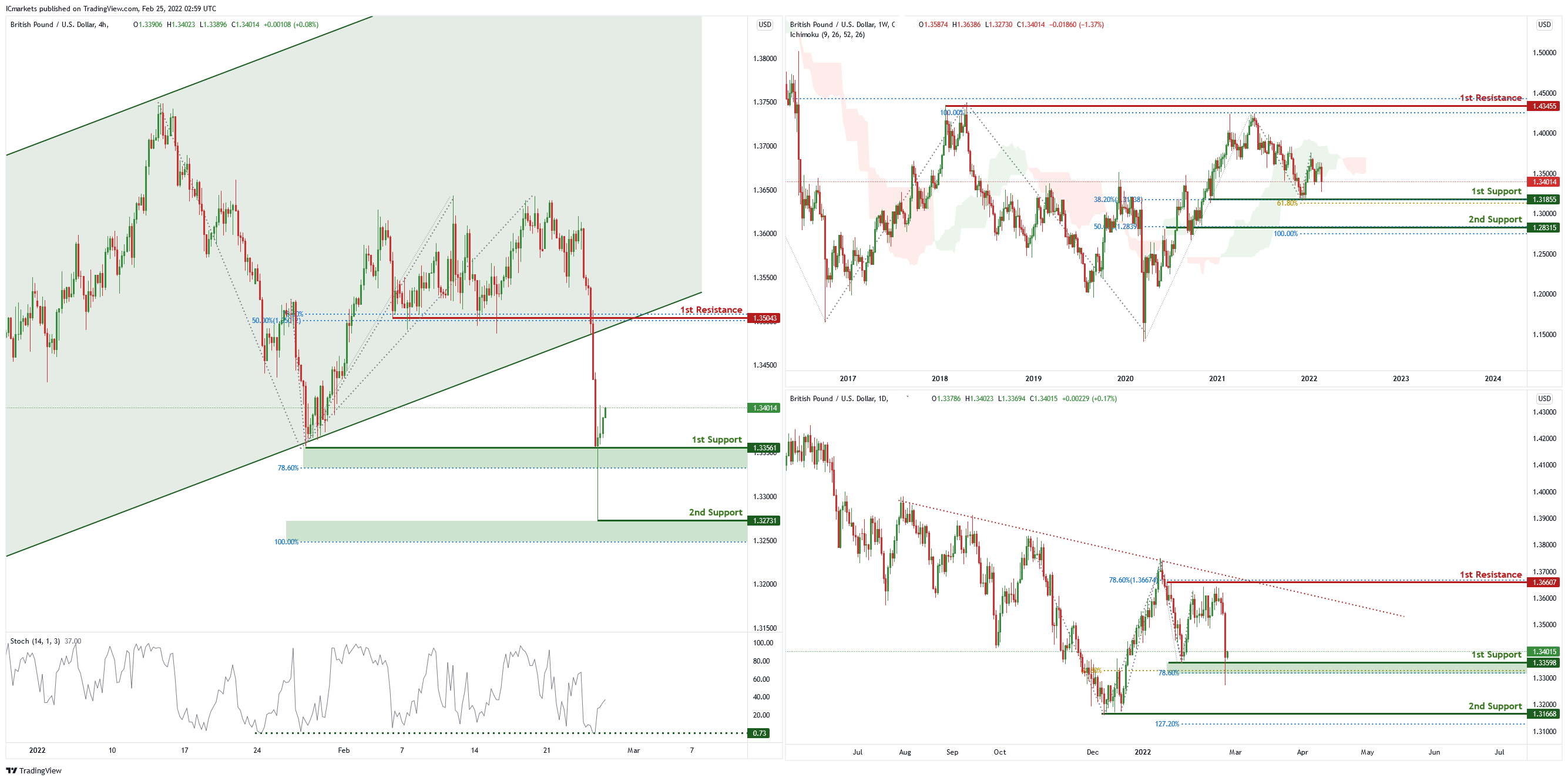Open USD currency selector on weekly chart
Viewport: 1568px width, 781px height.
tap(1544, 24)
